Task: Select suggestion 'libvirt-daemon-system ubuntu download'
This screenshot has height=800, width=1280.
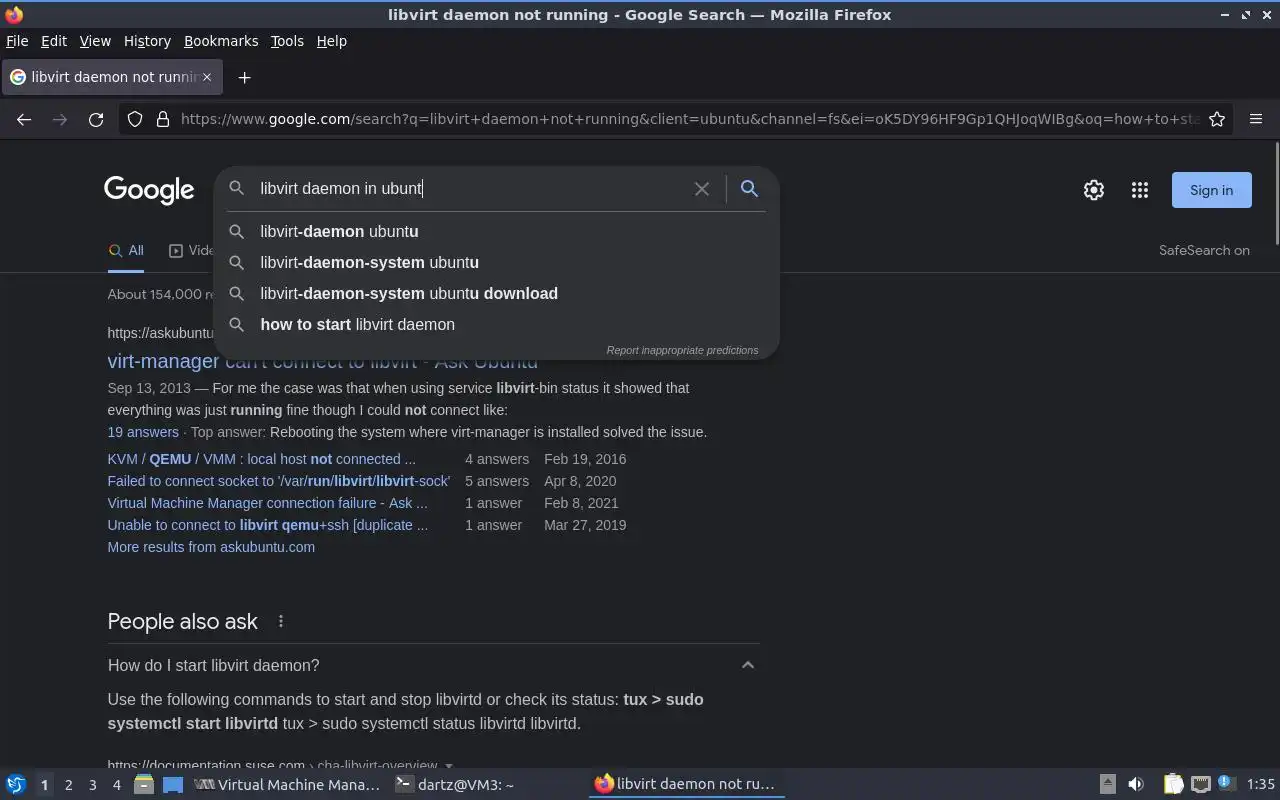Action: (496, 293)
